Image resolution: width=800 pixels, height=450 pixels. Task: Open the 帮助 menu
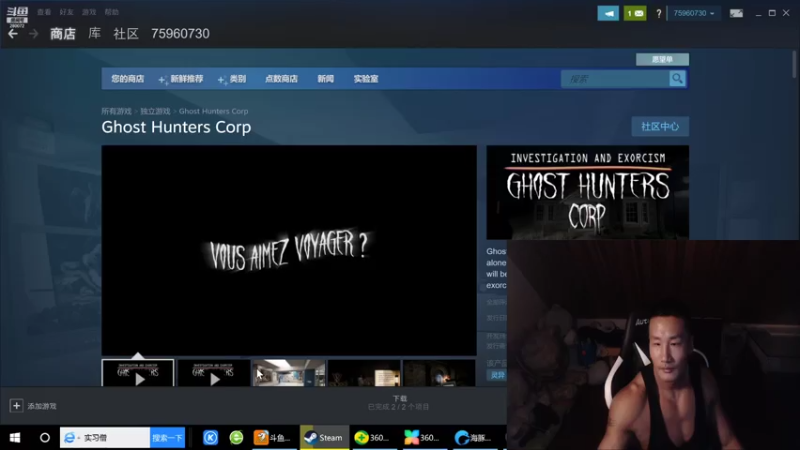click(x=111, y=12)
